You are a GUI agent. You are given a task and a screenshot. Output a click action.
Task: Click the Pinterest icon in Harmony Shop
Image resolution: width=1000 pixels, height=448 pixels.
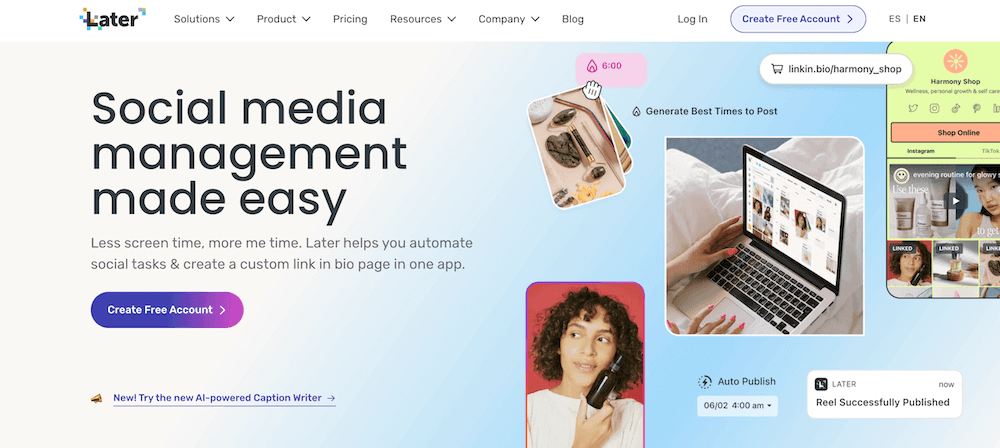[x=976, y=108]
